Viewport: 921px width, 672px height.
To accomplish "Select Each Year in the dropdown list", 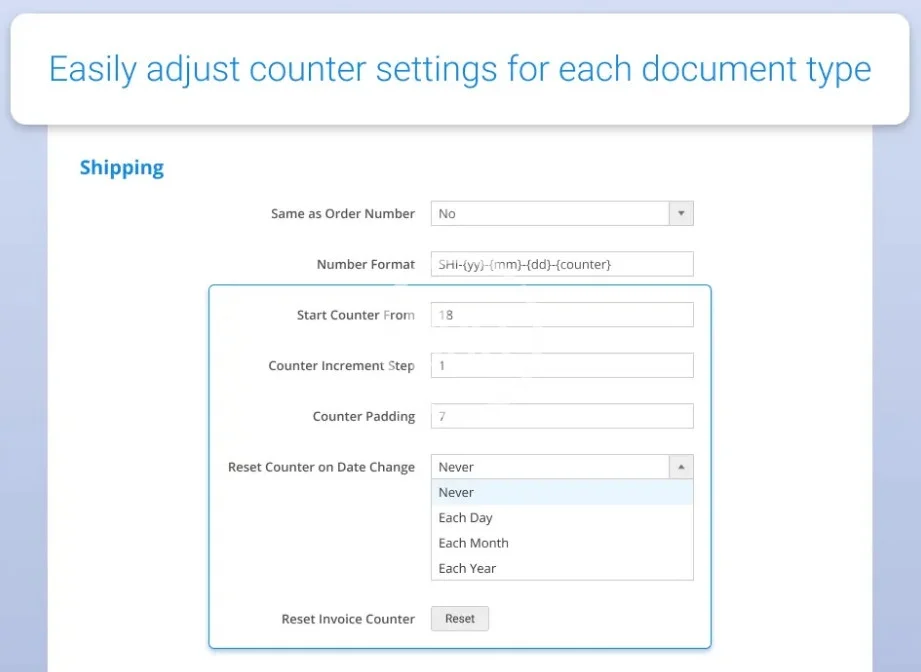I will pos(561,568).
